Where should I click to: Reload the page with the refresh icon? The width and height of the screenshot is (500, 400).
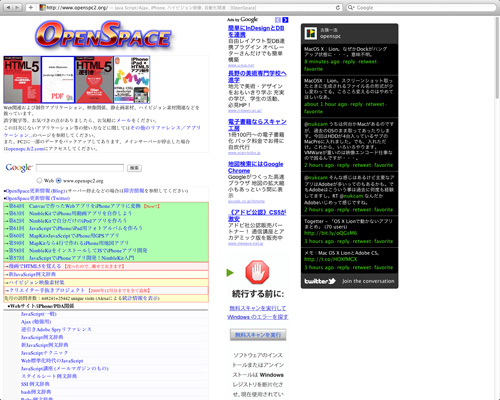coord(338,7)
